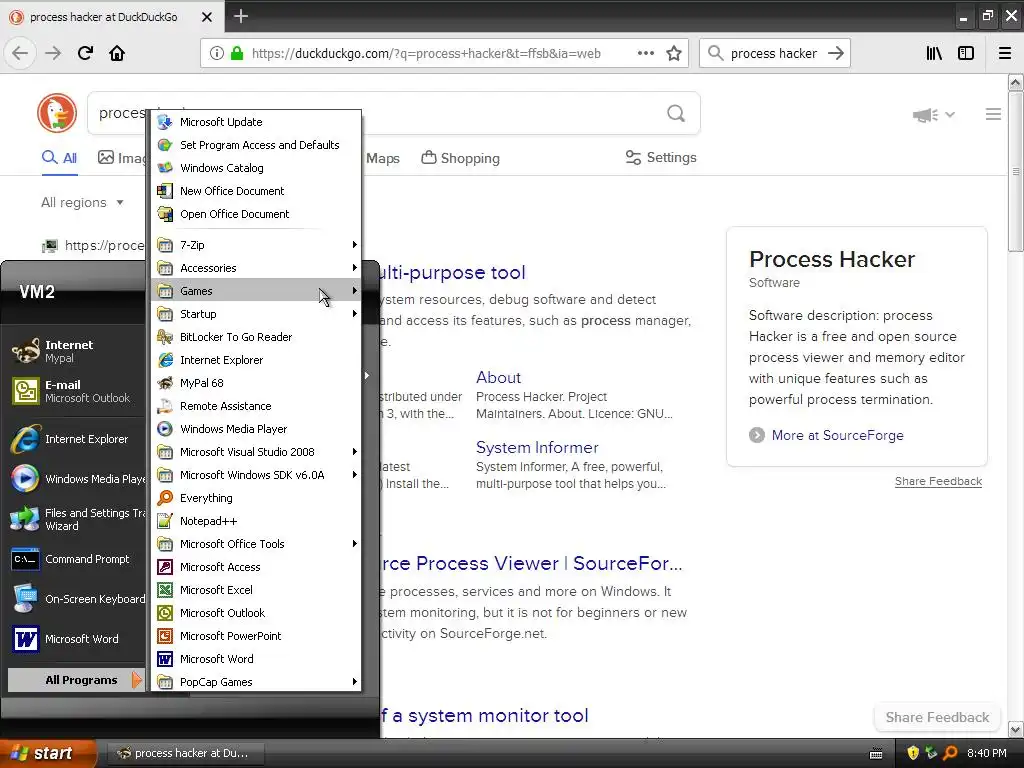Expand the PopCap Games submenu
The width and height of the screenshot is (1024, 768).
click(x=256, y=682)
